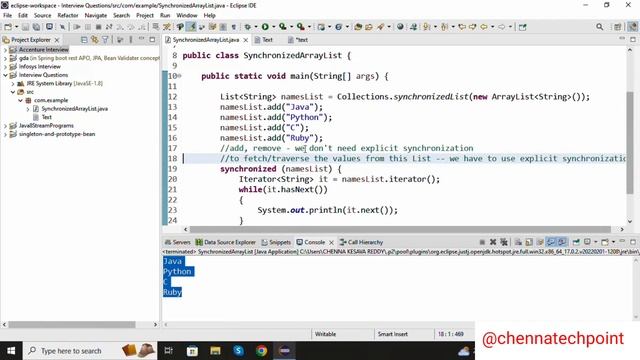
Task: Click Remove Launch icon in Console toolbar
Action: (493, 242)
